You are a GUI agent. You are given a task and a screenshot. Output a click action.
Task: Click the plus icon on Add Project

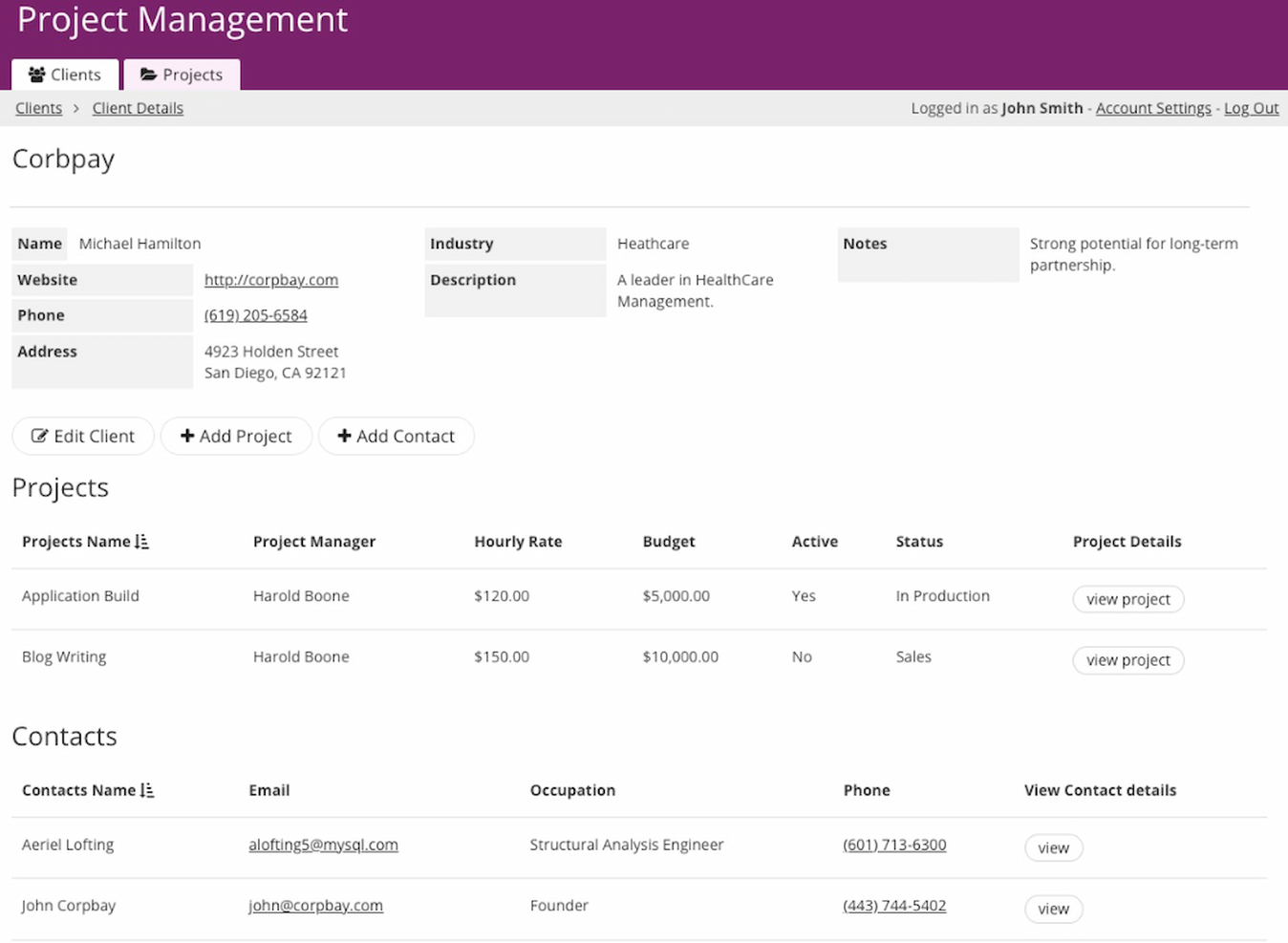click(187, 436)
